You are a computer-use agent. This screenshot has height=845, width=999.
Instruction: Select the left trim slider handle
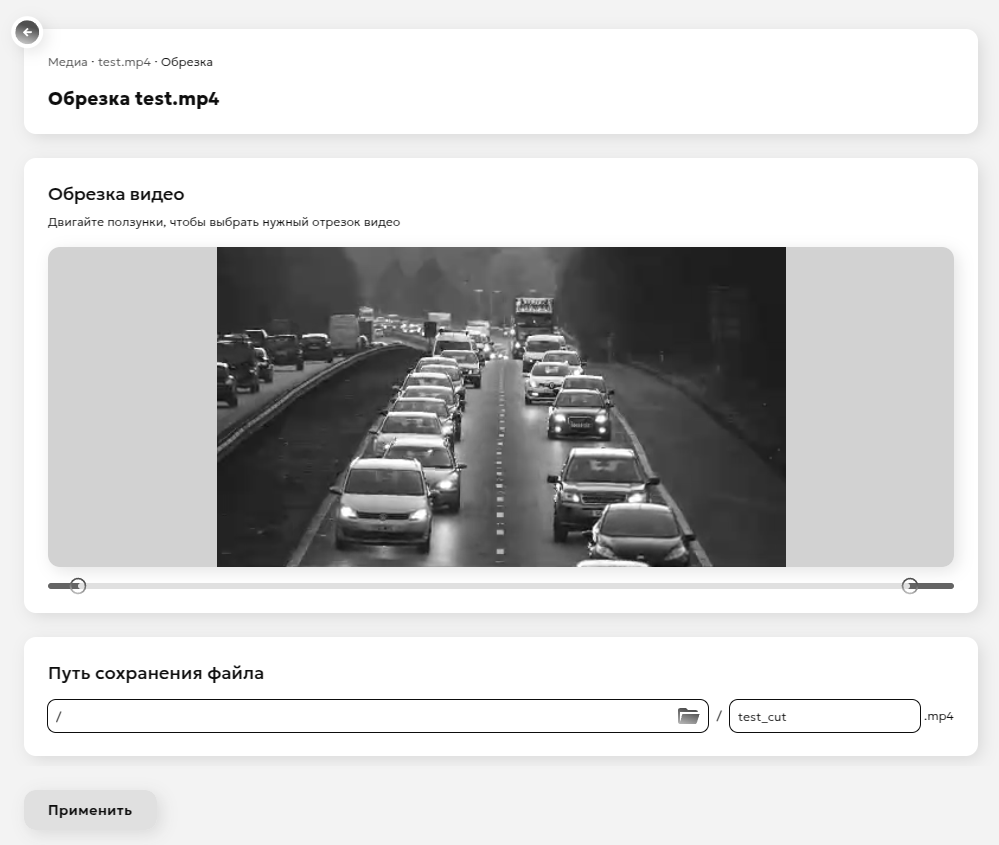[78, 587]
